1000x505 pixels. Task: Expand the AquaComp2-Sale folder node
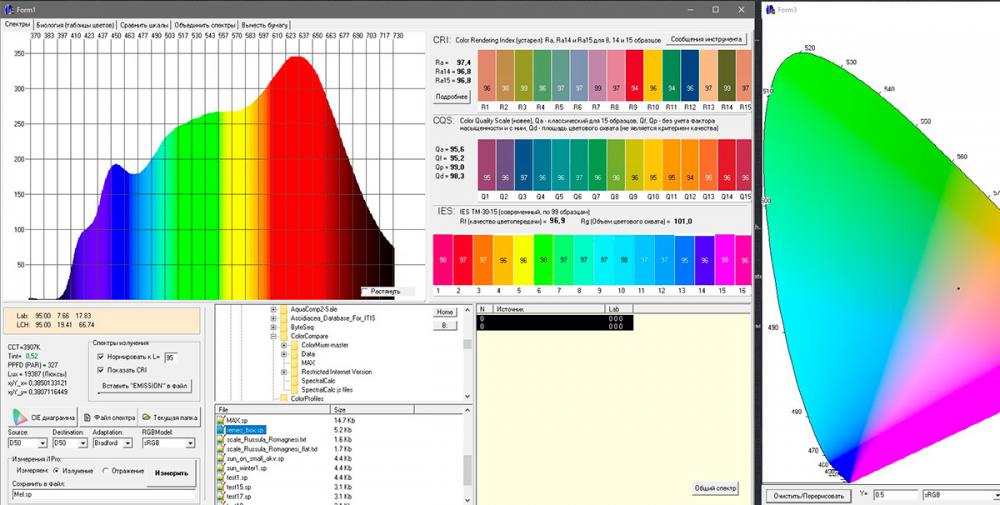click(274, 309)
